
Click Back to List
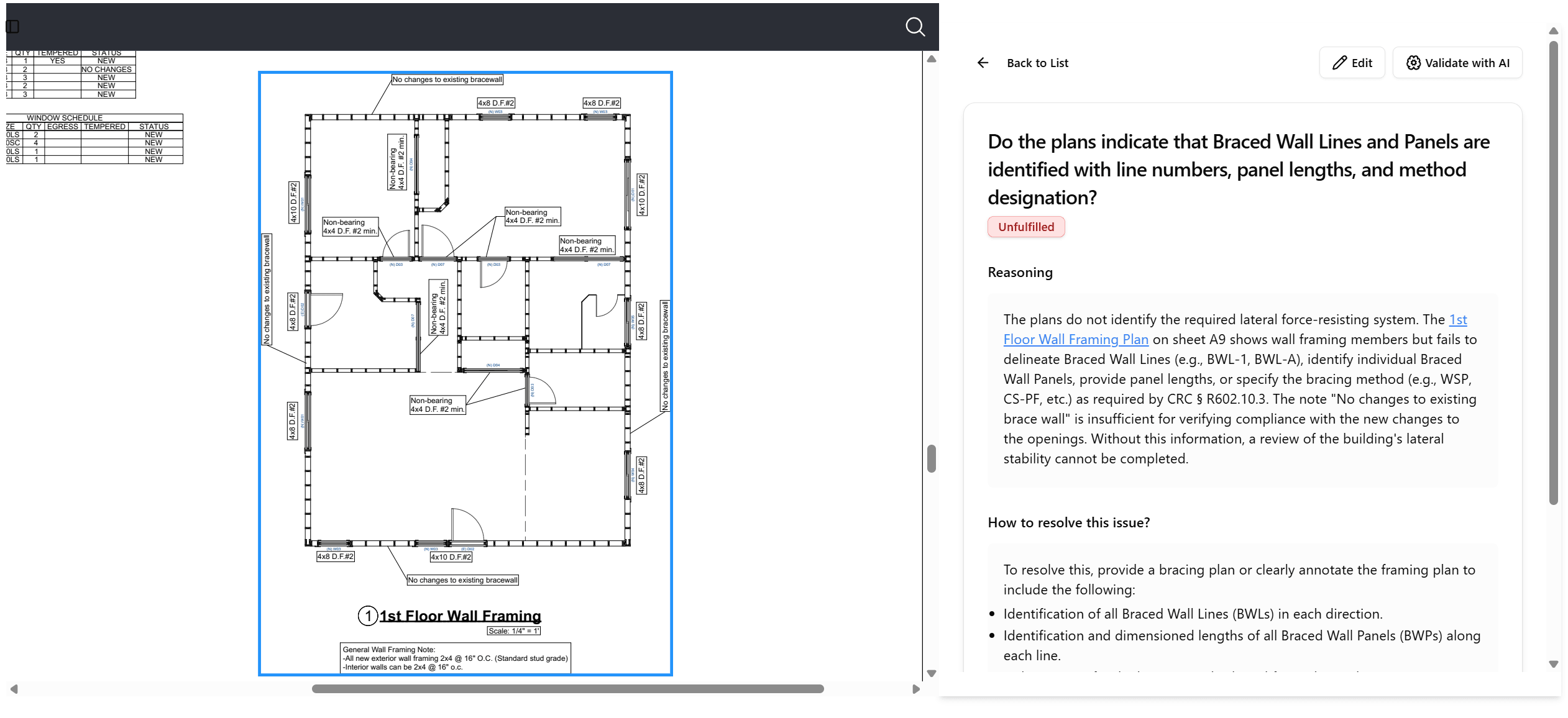(1037, 63)
